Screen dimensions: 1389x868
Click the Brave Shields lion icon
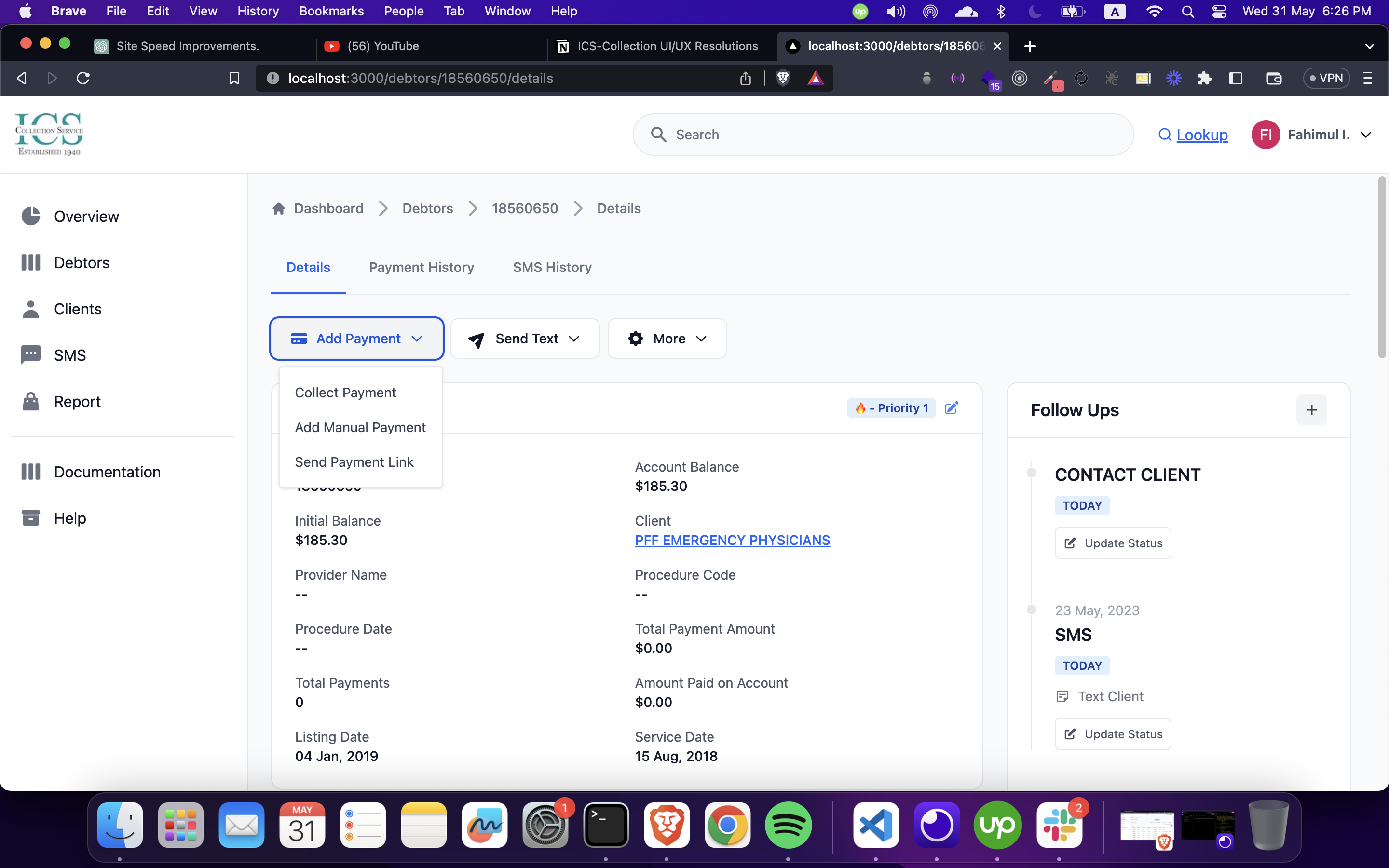tap(783, 78)
